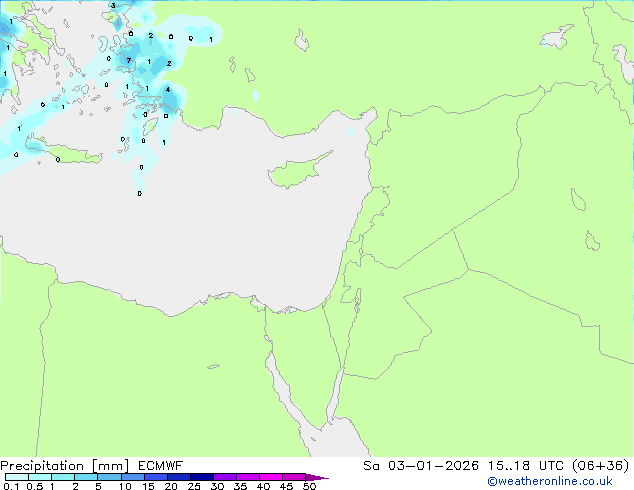Click the "(06+36)" forecast run text
Screen dimensions: 634x490
coord(600,466)
